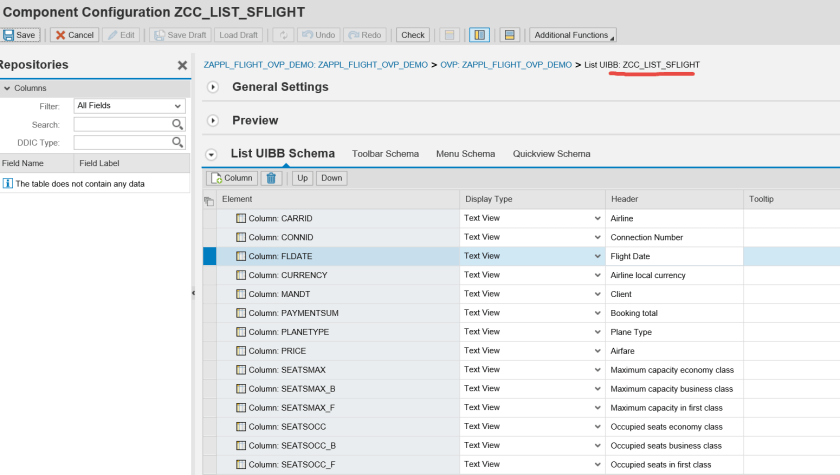The height and width of the screenshot is (475, 840).
Task: Add a new column with the Column button
Action: (x=231, y=178)
